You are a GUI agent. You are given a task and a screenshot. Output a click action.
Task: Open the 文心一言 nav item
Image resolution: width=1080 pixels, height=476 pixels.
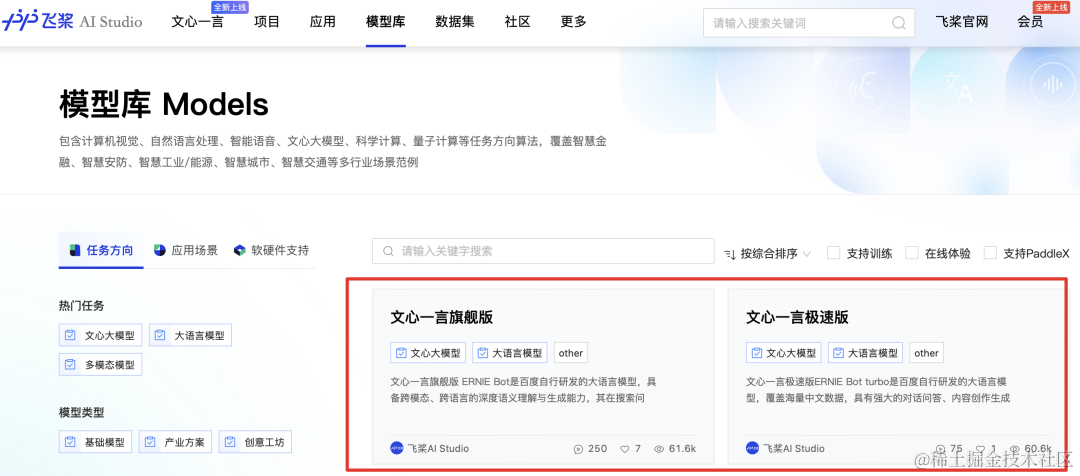click(x=197, y=22)
